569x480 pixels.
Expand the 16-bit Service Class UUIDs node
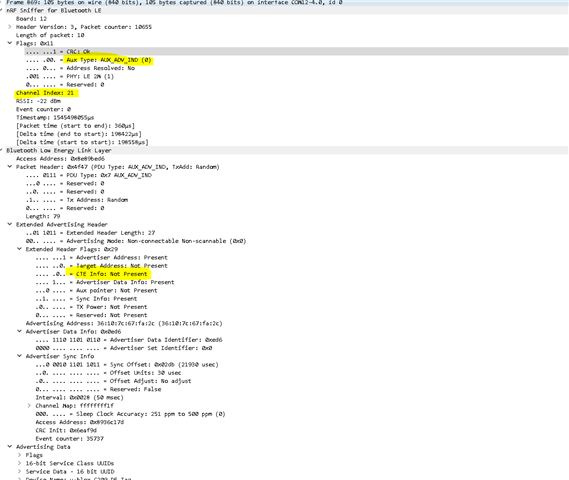(20, 463)
